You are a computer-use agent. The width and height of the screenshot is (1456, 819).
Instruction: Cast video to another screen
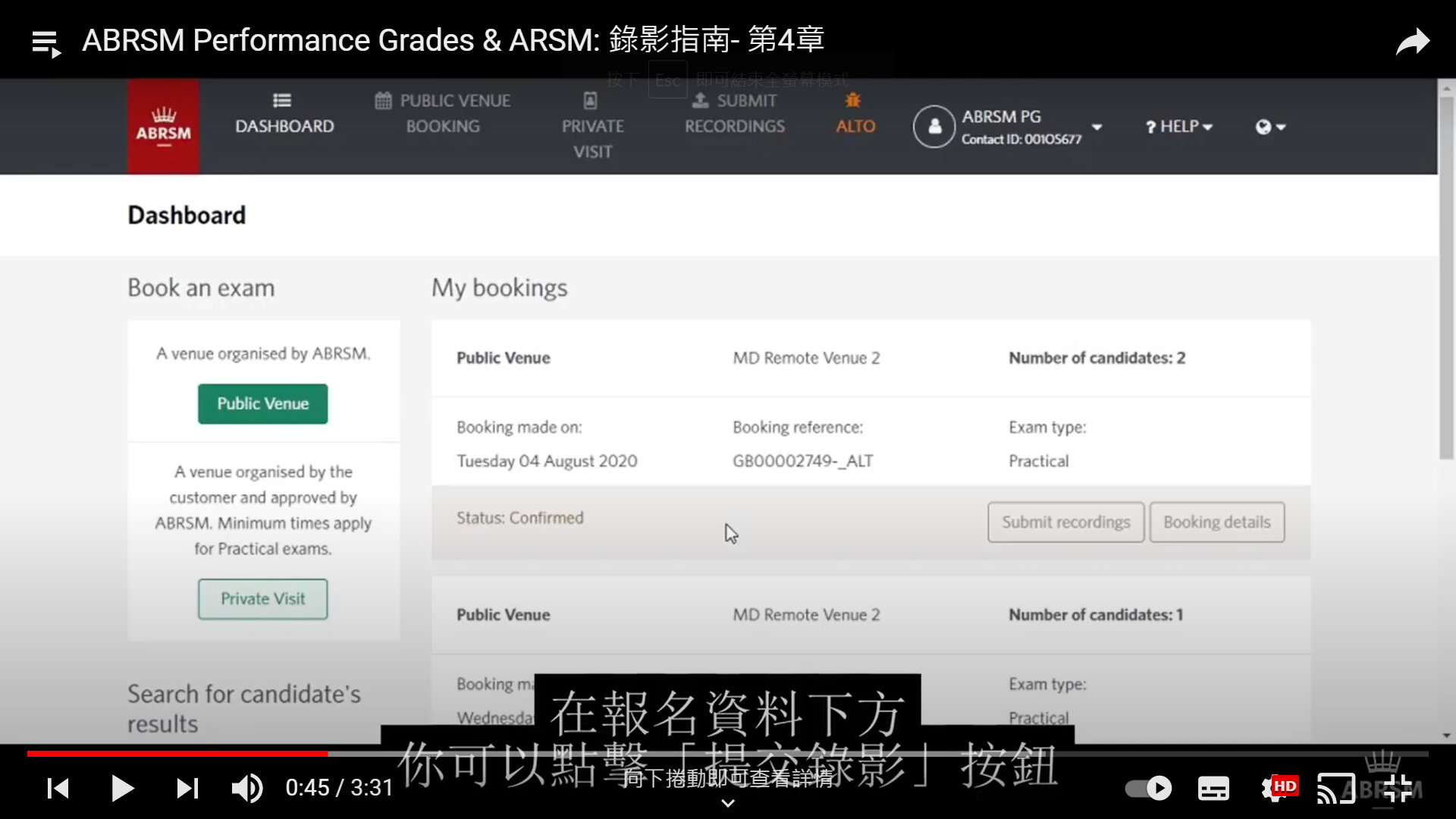1335,789
